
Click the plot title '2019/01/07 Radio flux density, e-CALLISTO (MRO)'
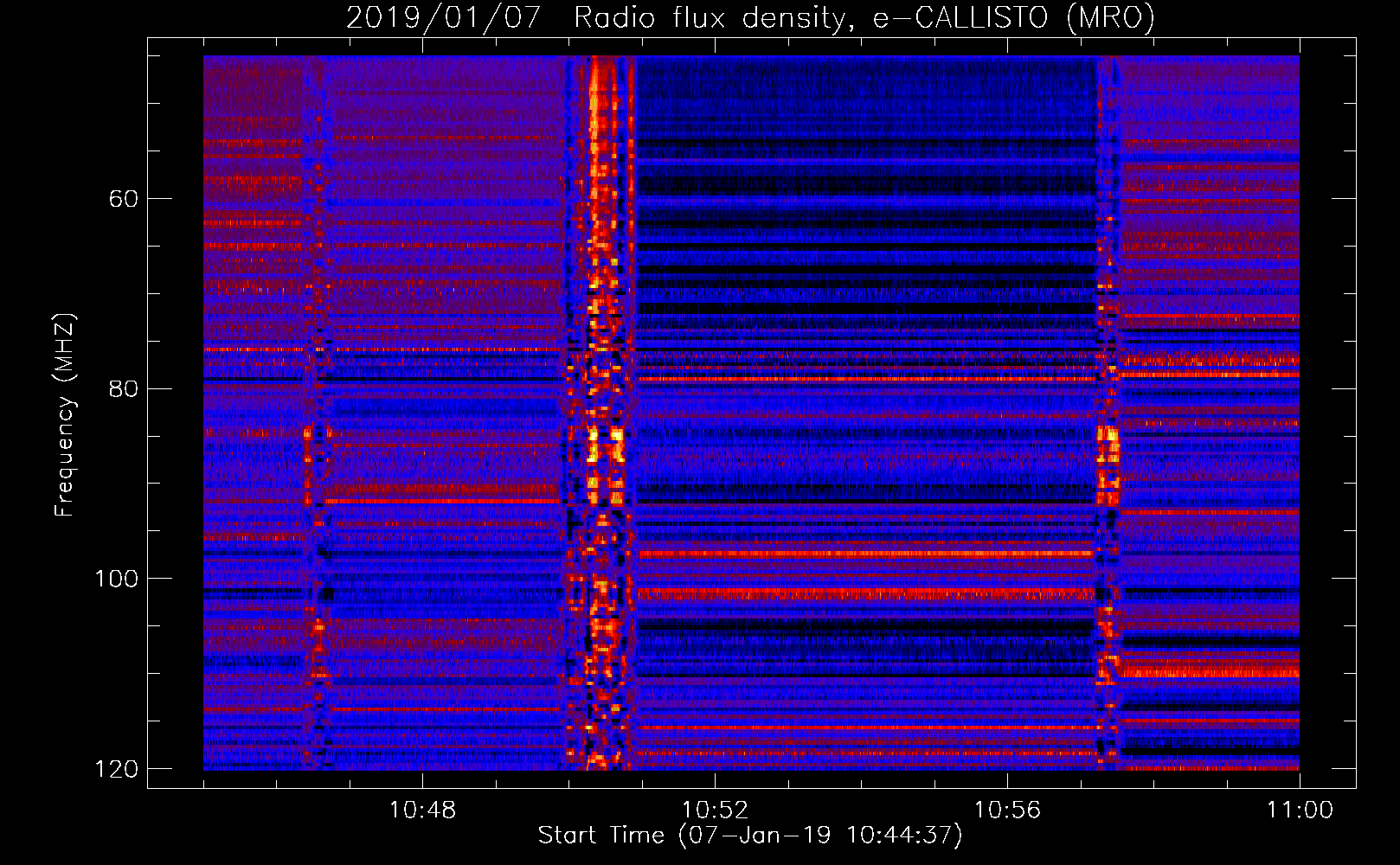(750, 17)
